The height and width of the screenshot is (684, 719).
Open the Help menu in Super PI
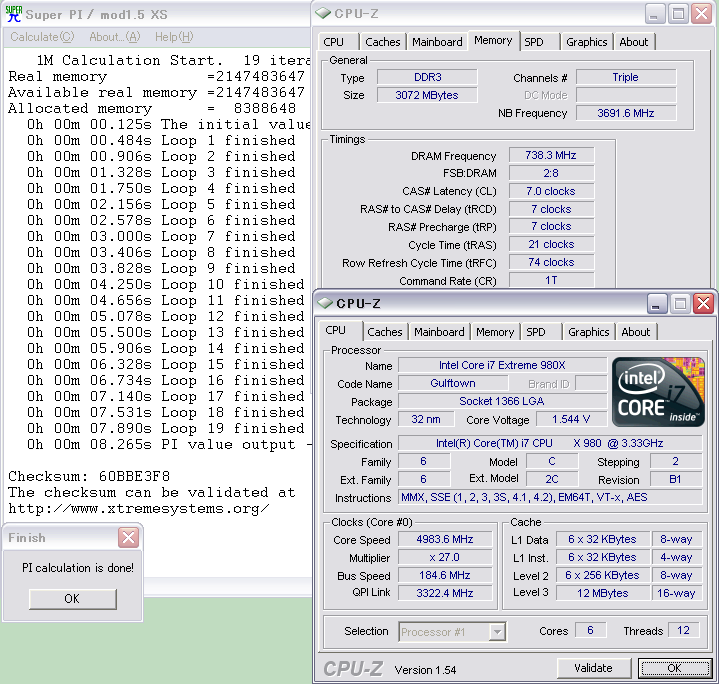pyautogui.click(x=174, y=37)
